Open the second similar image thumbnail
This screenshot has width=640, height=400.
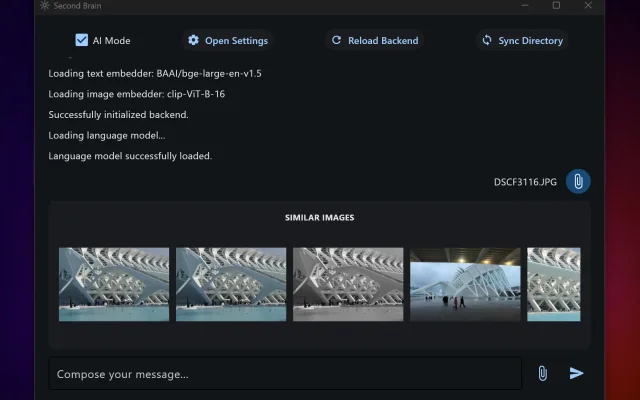(231, 284)
